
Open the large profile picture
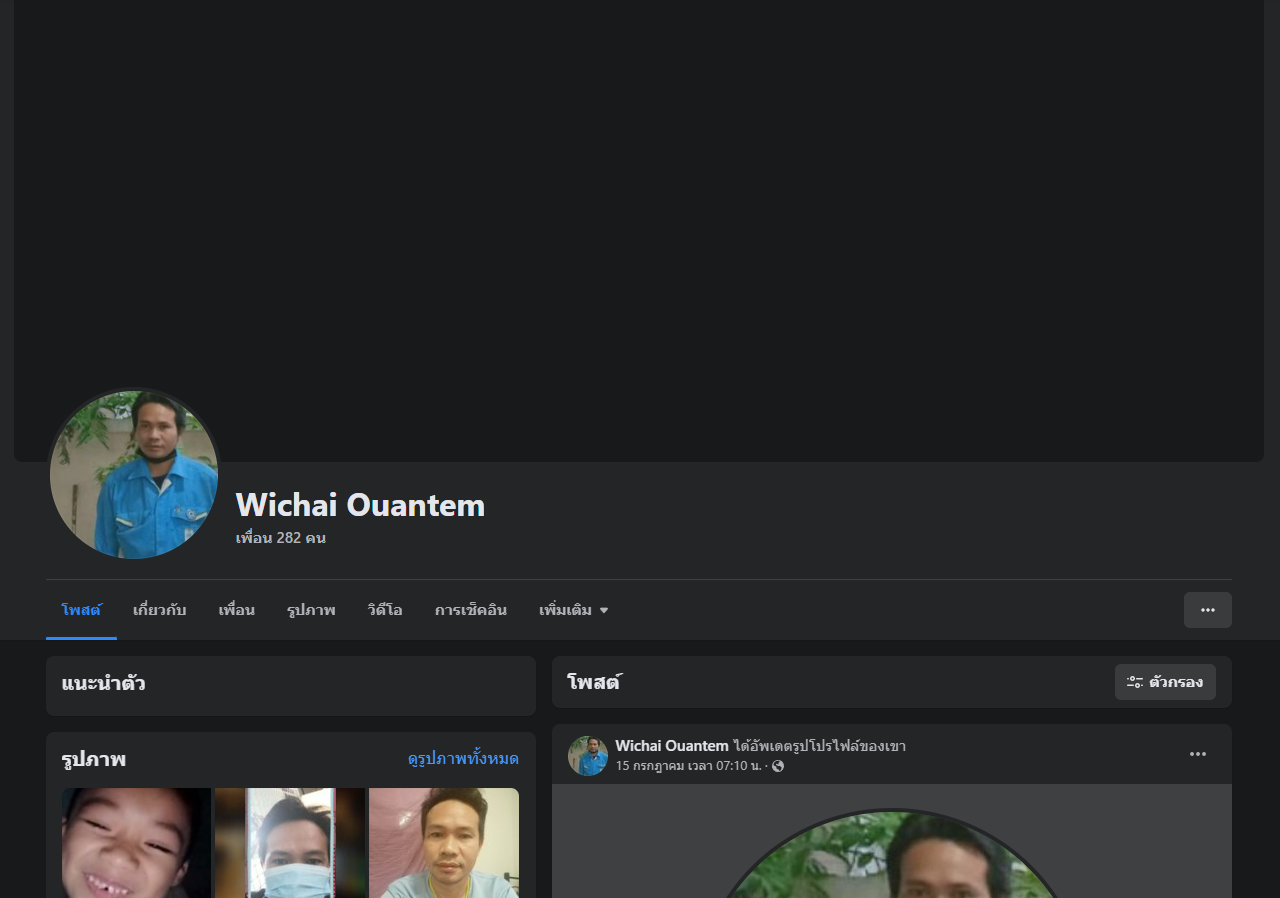[x=134, y=475]
